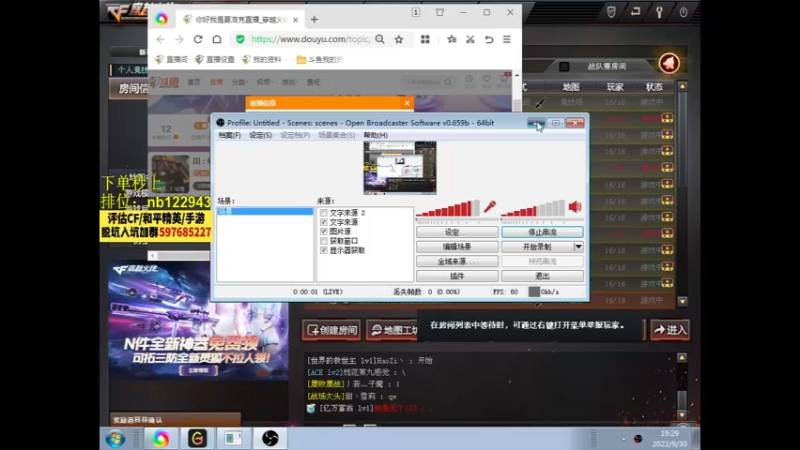Uncheck the 图片源 source checkbox
This screenshot has width=800, height=450.
[323, 232]
